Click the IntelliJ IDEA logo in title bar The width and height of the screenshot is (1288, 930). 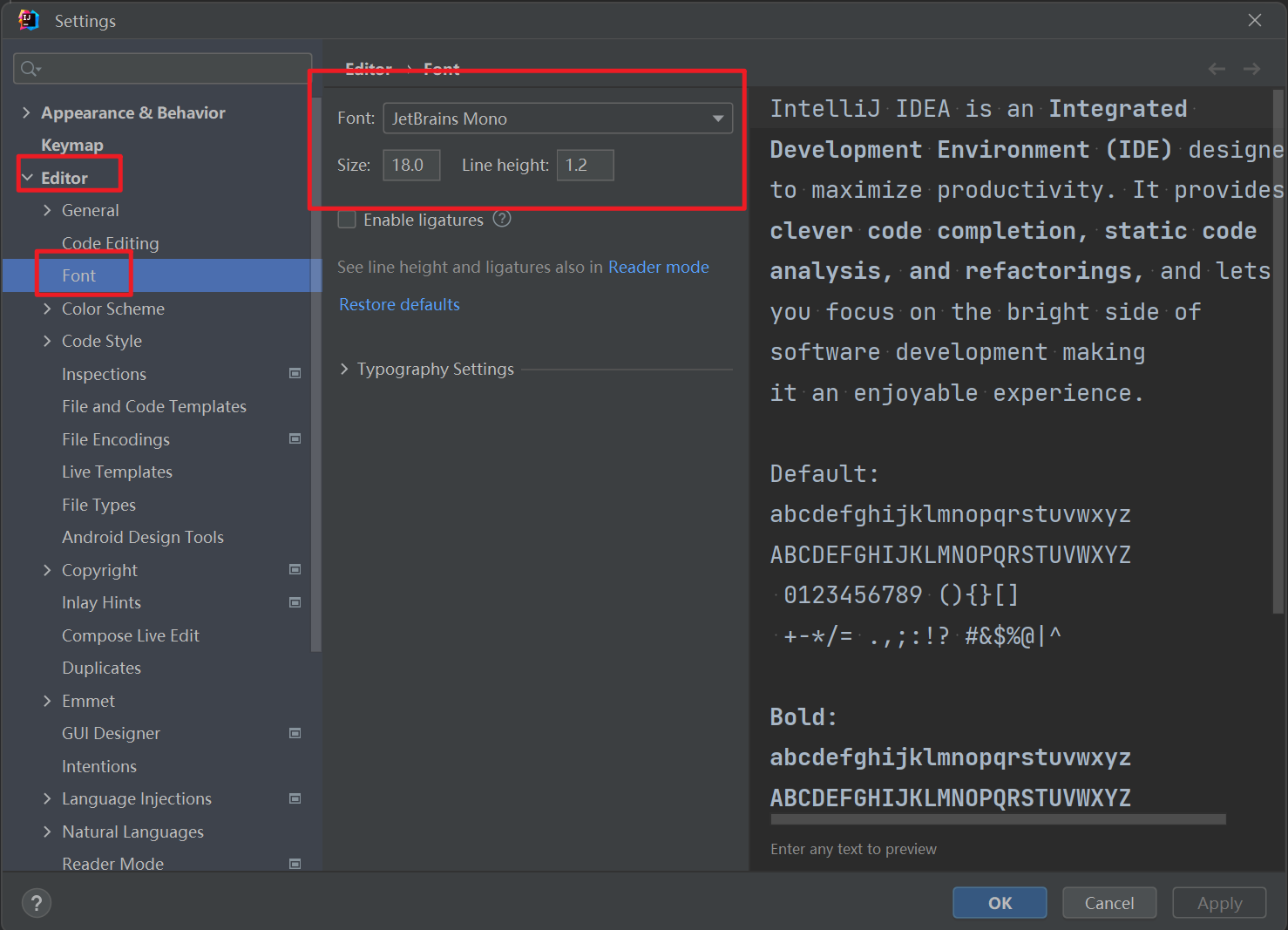[29, 20]
